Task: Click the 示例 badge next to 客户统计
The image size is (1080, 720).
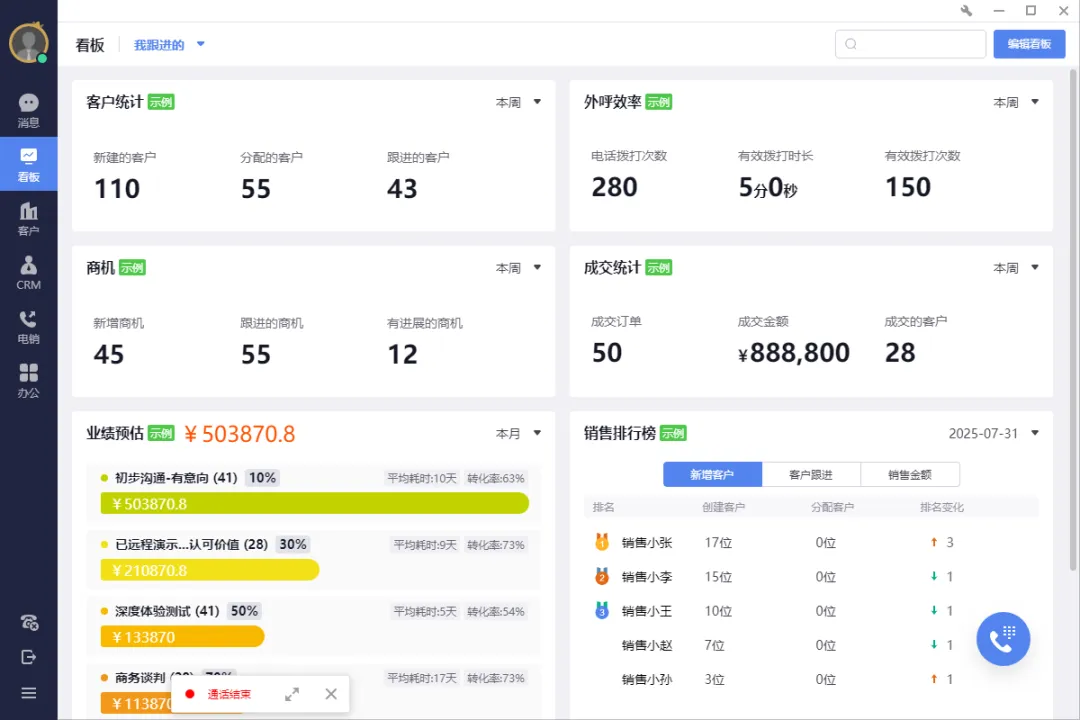Action: [x=161, y=102]
